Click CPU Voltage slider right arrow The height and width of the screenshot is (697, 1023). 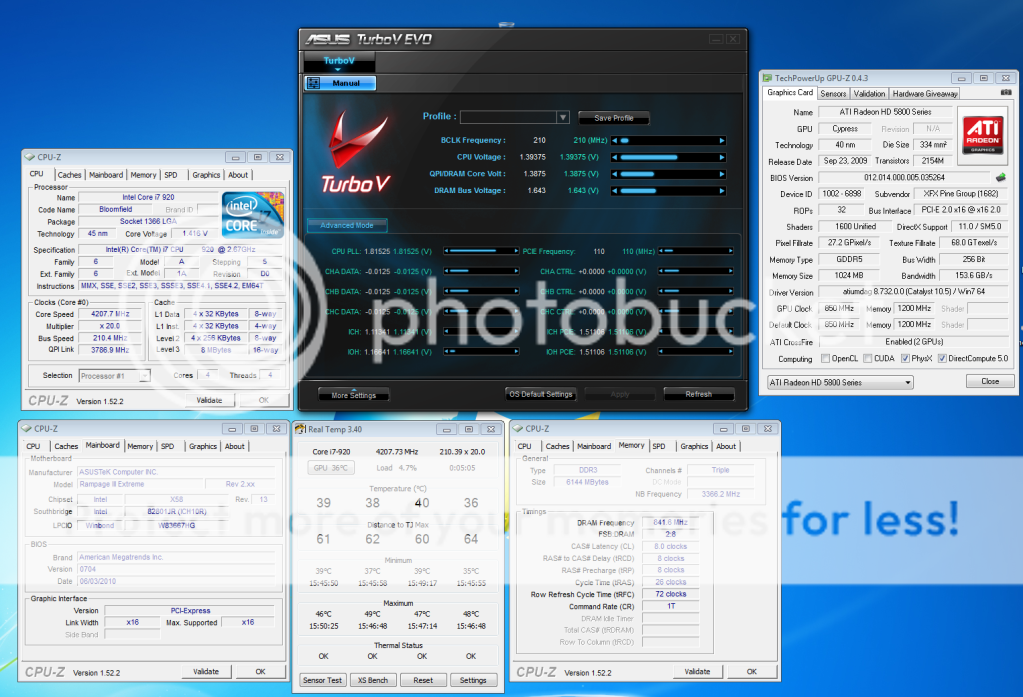tap(722, 157)
